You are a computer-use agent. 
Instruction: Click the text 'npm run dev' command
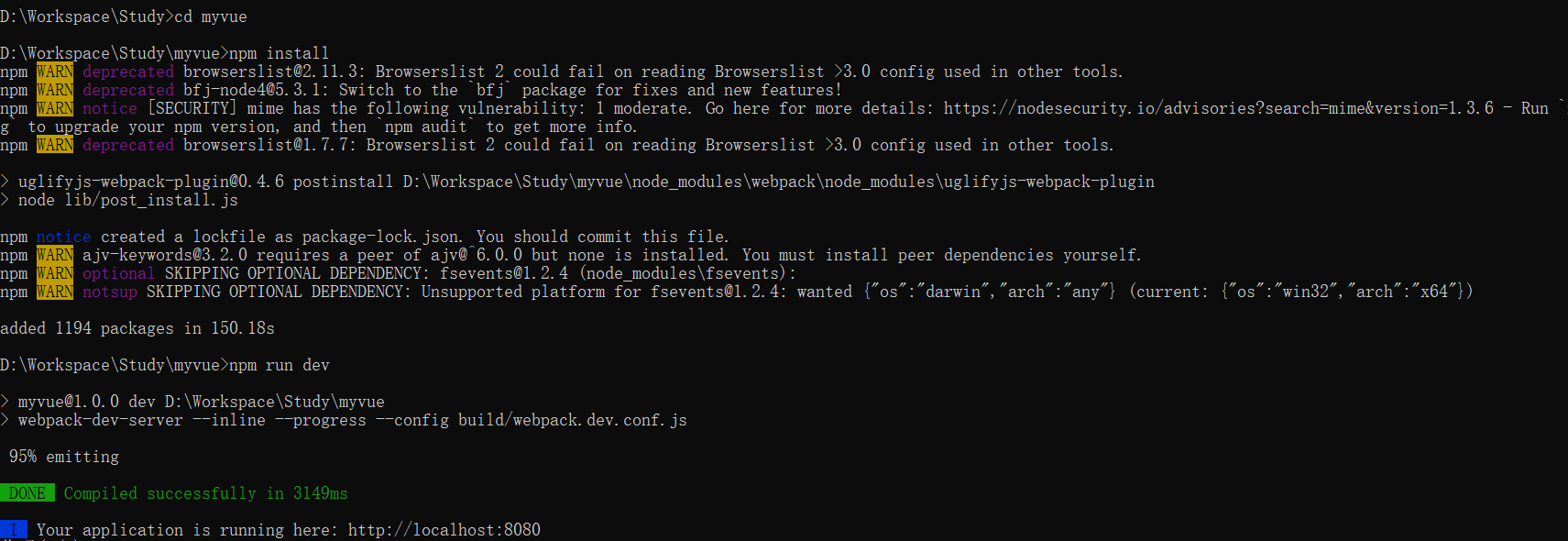[280, 365]
